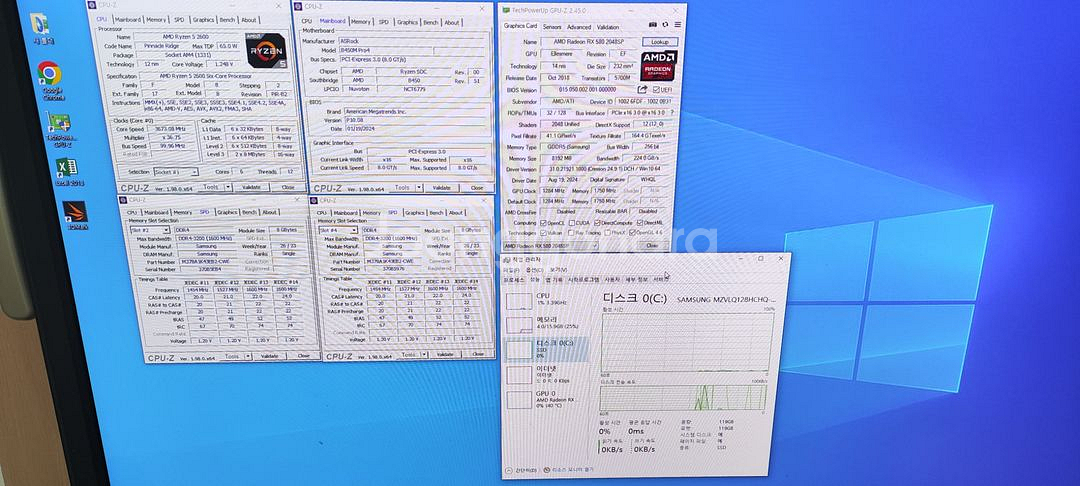This screenshot has width=1080, height=486.
Task: Click the GPU-Z refresh icon
Action: [x=665, y=25]
